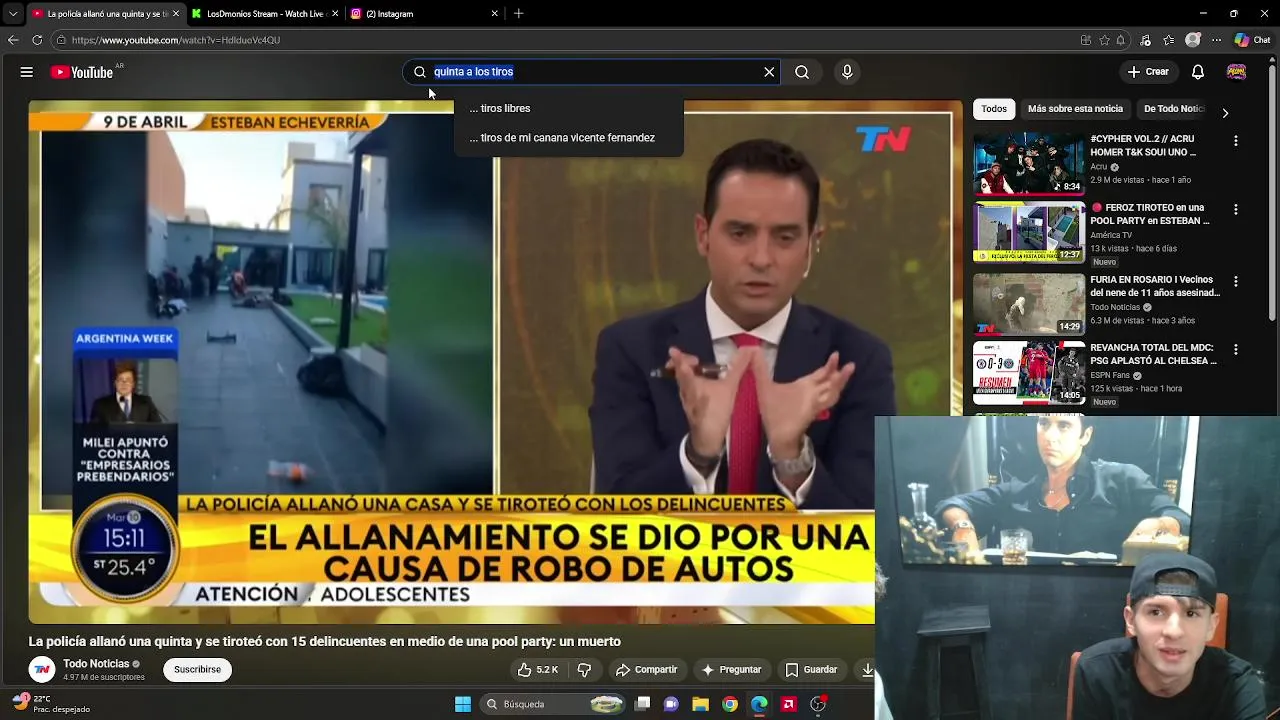The image size is (1280, 720).
Task: Start voice search with the microphone
Action: pos(847,72)
